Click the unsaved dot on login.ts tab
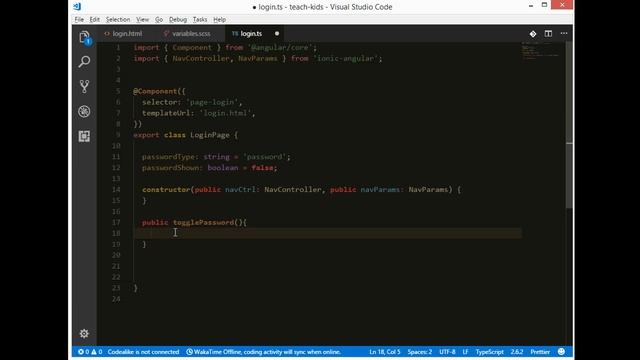 point(277,33)
